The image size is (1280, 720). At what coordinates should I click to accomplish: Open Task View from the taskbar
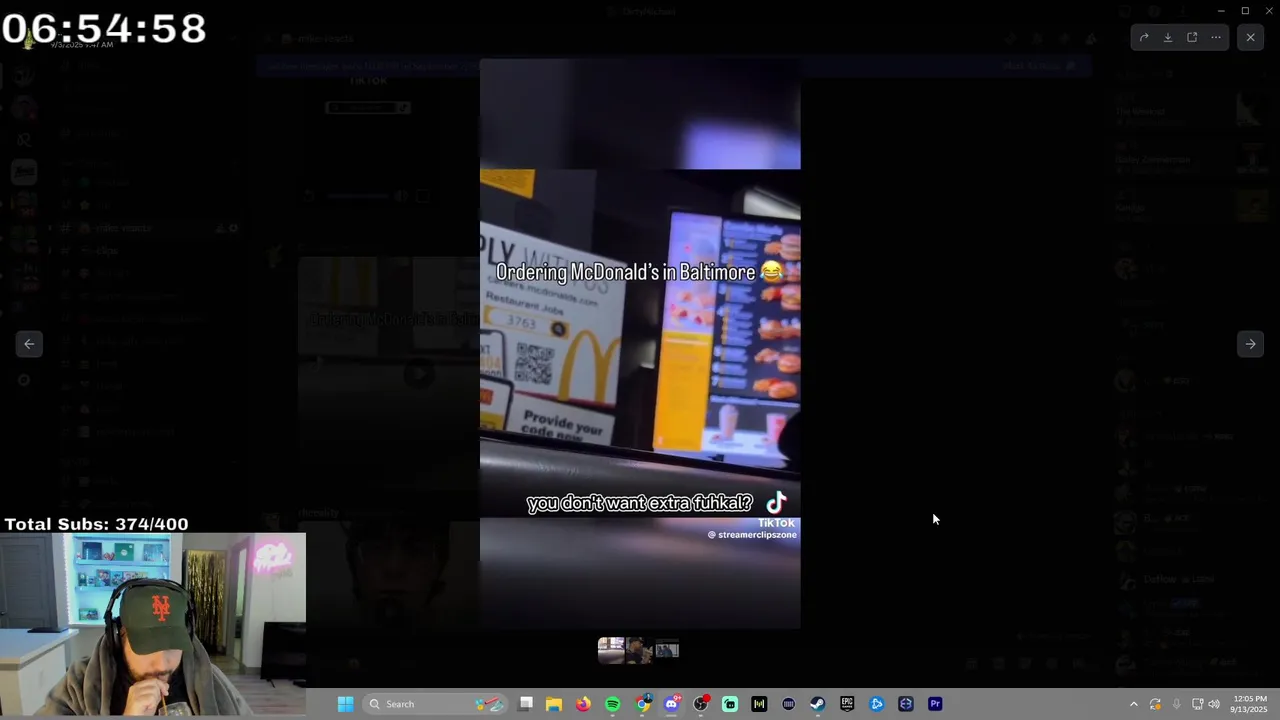(x=526, y=704)
